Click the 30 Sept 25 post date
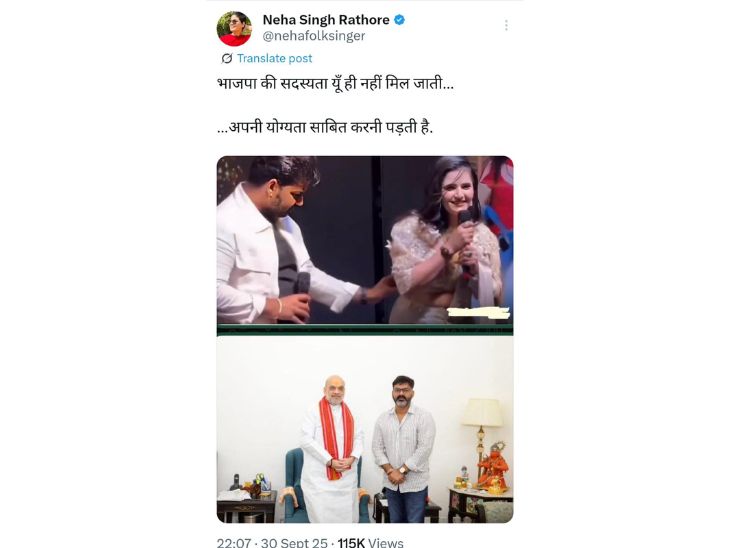Screen dimensions: 730x548 (x=294, y=543)
